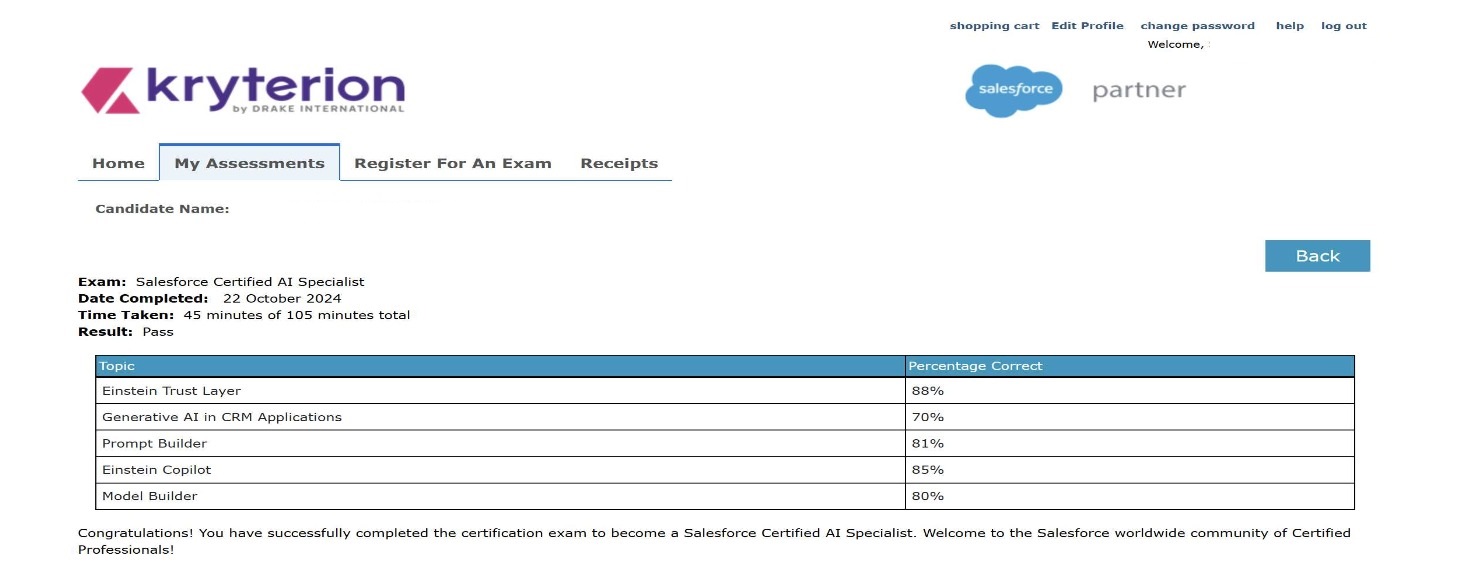This screenshot has height=578, width=1478.
Task: Click the 88% score cell
Action: 1129,391
